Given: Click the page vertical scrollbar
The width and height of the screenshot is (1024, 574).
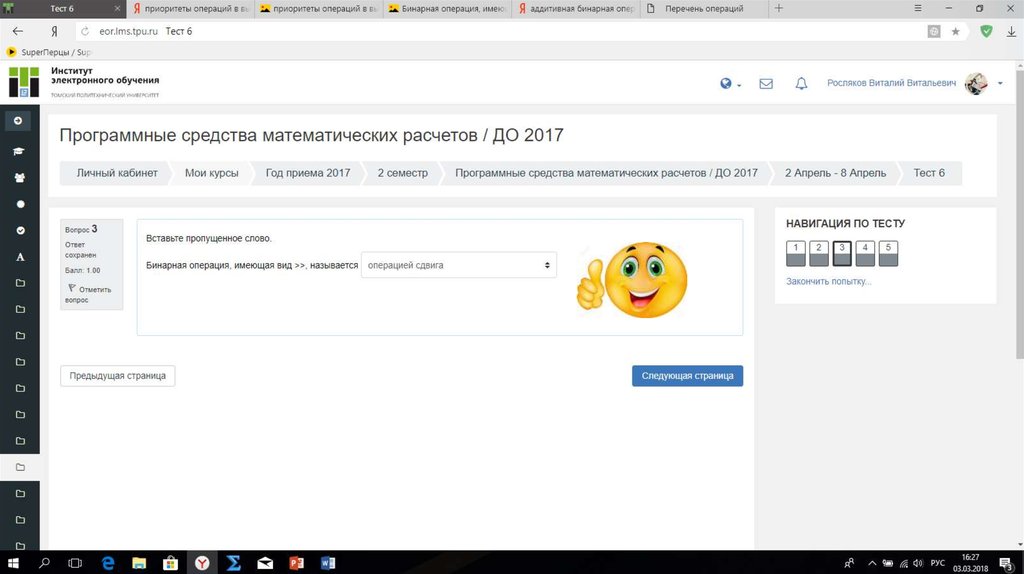Looking at the screenshot, I should (x=1019, y=215).
